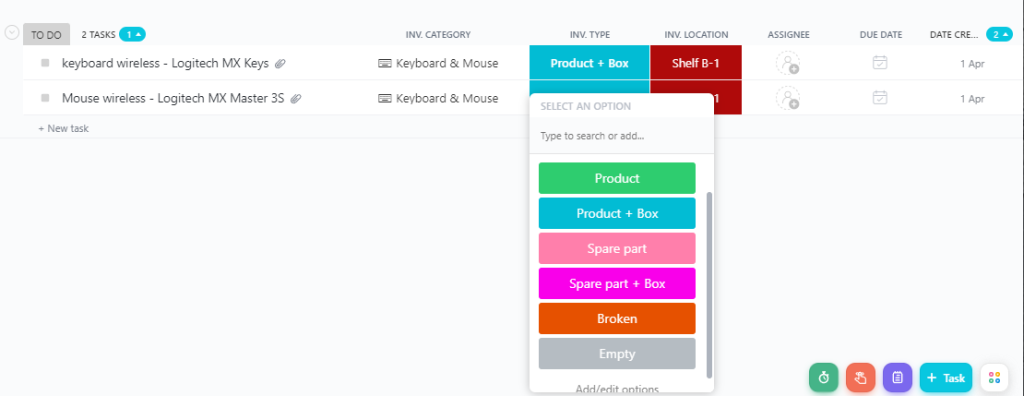This screenshot has height=396, width=1024.
Task: Click the TO DO status label
Action: point(46,35)
